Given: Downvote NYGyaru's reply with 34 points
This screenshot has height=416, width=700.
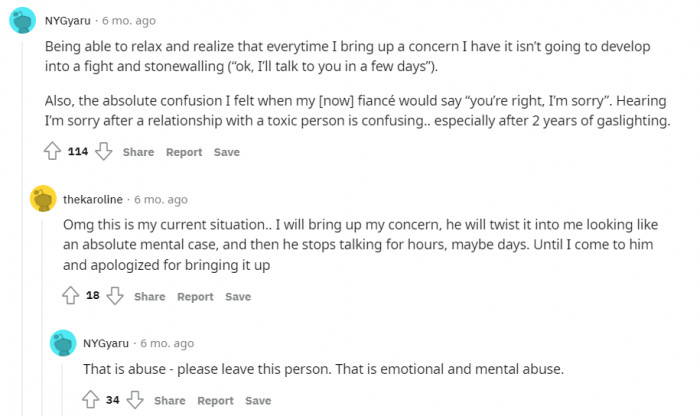Looking at the screenshot, I should coord(135,400).
